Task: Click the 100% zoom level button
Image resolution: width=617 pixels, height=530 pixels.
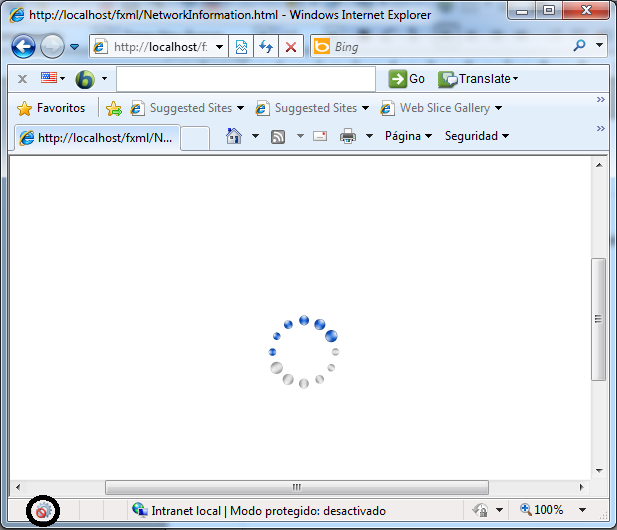Action: (x=542, y=510)
